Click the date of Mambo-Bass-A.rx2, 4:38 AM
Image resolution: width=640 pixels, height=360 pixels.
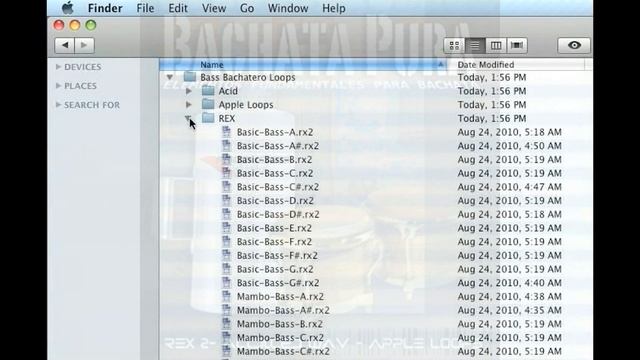click(x=509, y=296)
